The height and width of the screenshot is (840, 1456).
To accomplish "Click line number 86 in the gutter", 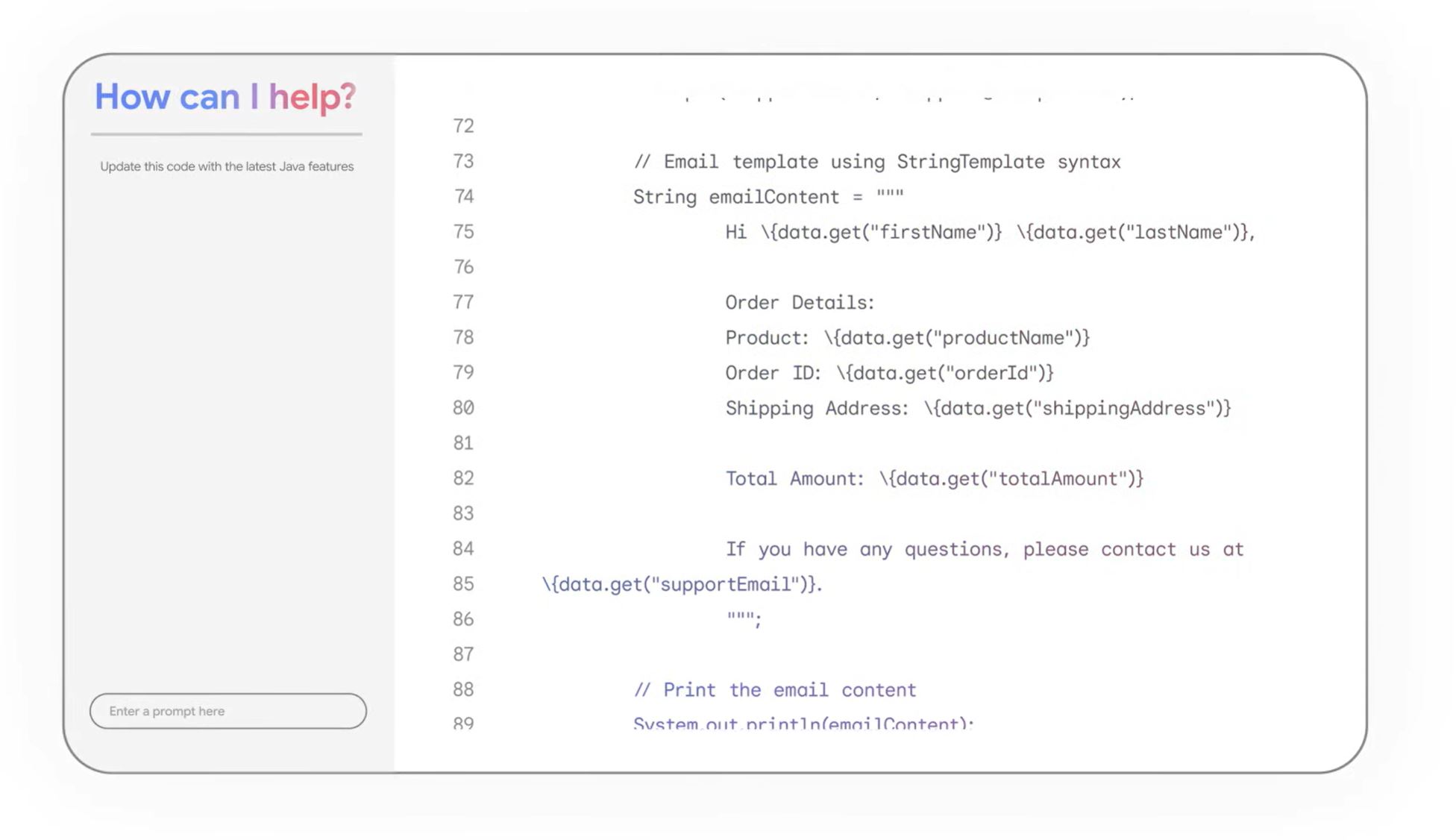I will (463, 619).
